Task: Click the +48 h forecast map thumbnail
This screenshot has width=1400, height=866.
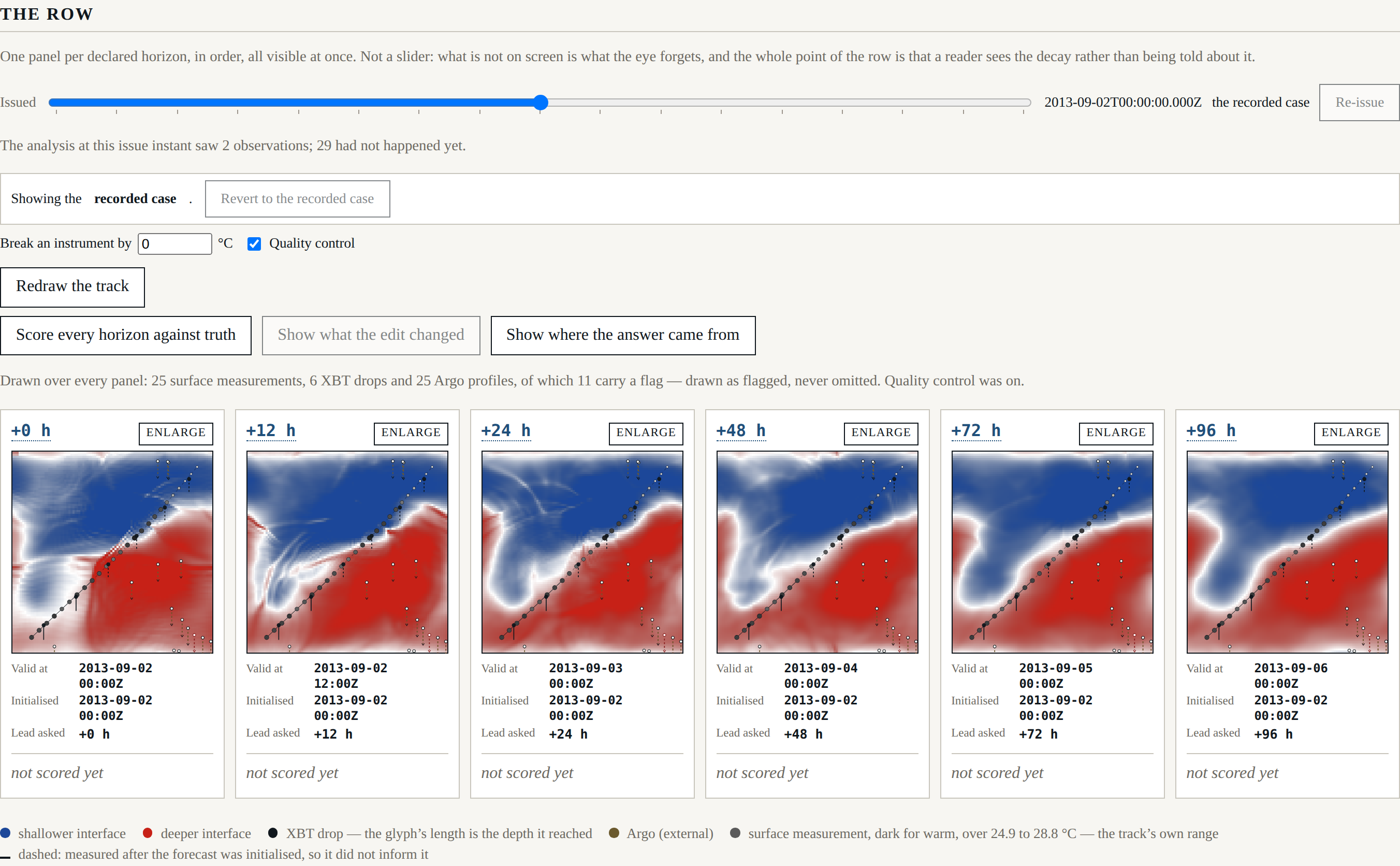Action: tap(818, 552)
